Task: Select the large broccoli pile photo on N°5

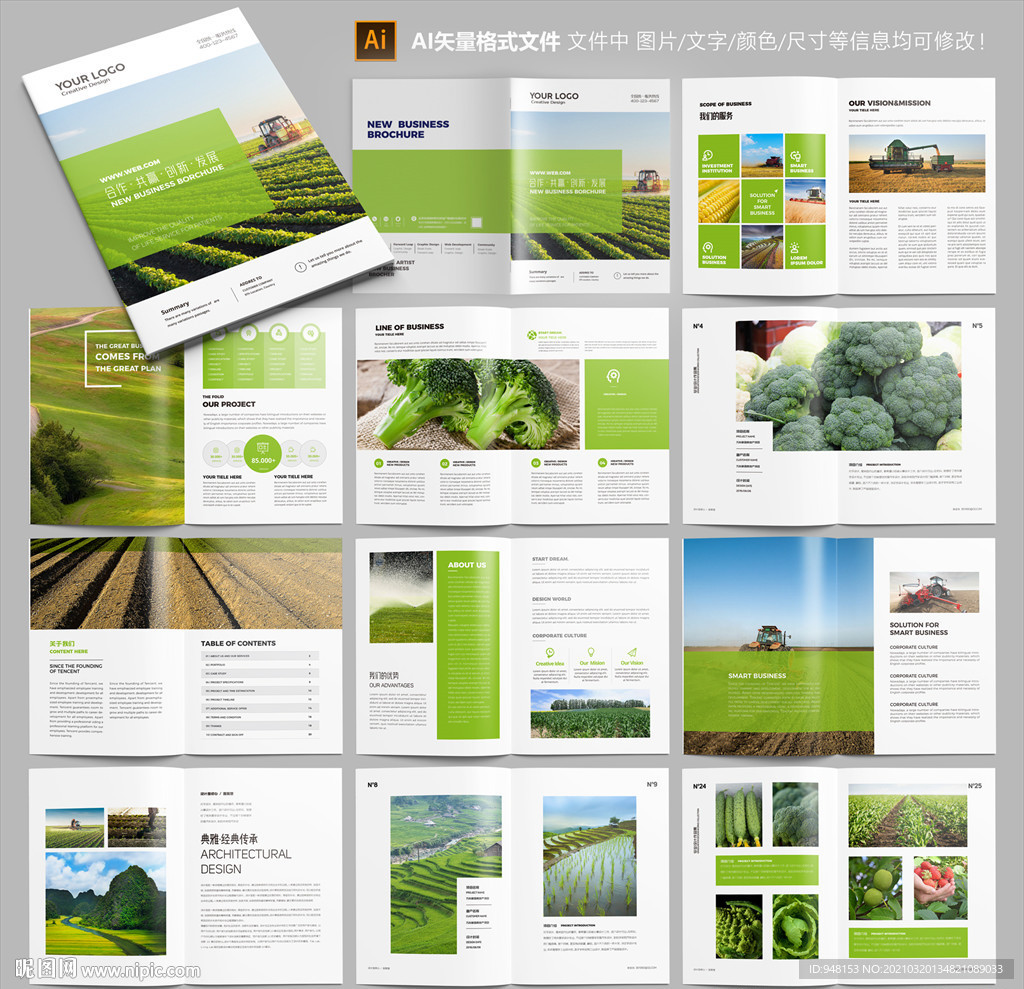Action: coord(848,385)
